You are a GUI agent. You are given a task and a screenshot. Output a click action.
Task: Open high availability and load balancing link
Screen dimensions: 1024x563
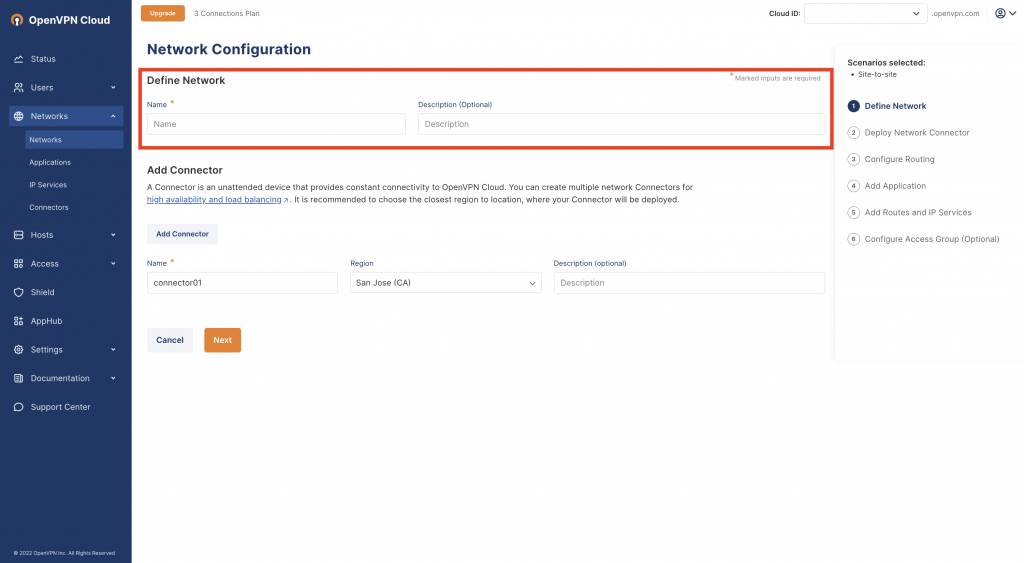(214, 200)
